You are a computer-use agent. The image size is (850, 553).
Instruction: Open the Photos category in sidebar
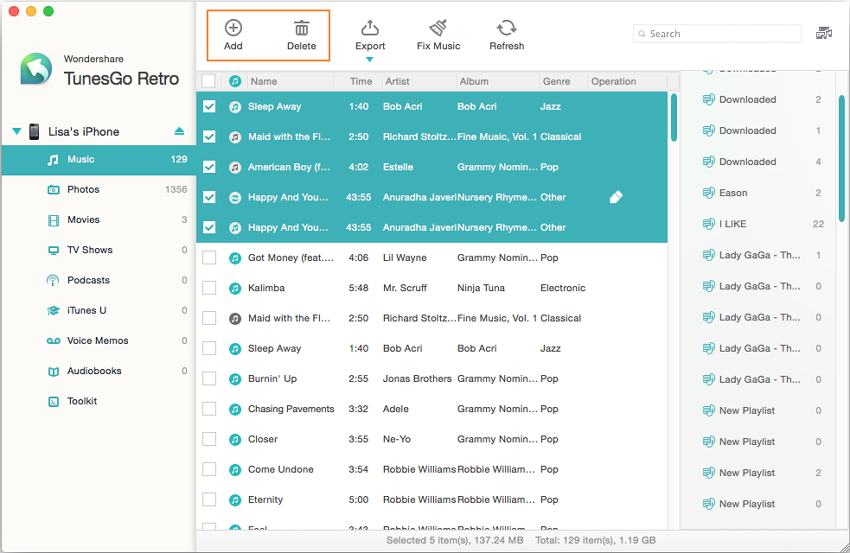point(83,189)
